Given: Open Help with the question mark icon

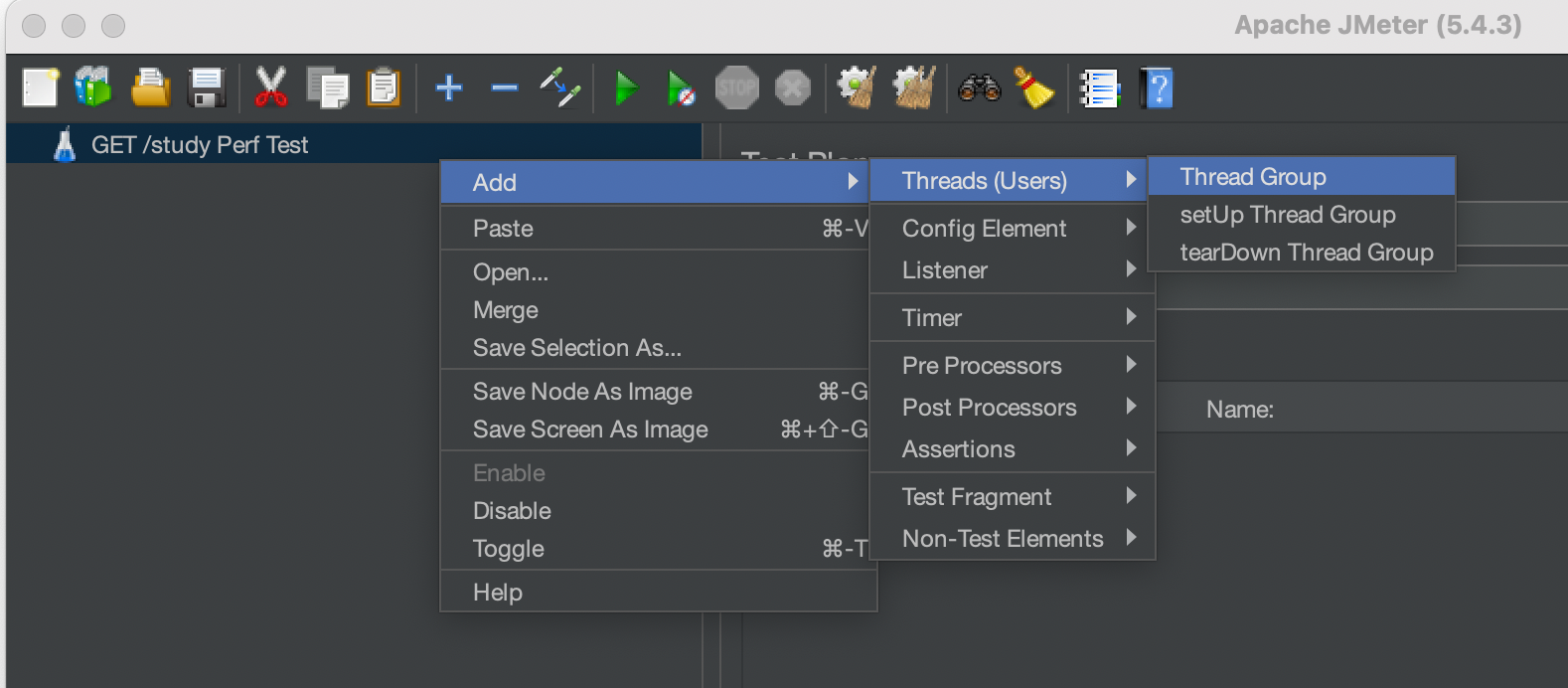Looking at the screenshot, I should pos(1157,87).
